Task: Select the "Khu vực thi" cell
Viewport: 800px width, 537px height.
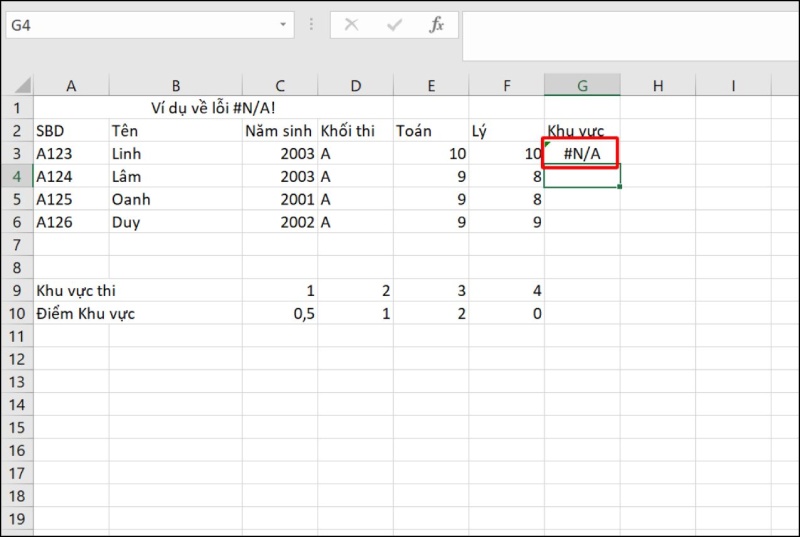Action: click(x=82, y=291)
